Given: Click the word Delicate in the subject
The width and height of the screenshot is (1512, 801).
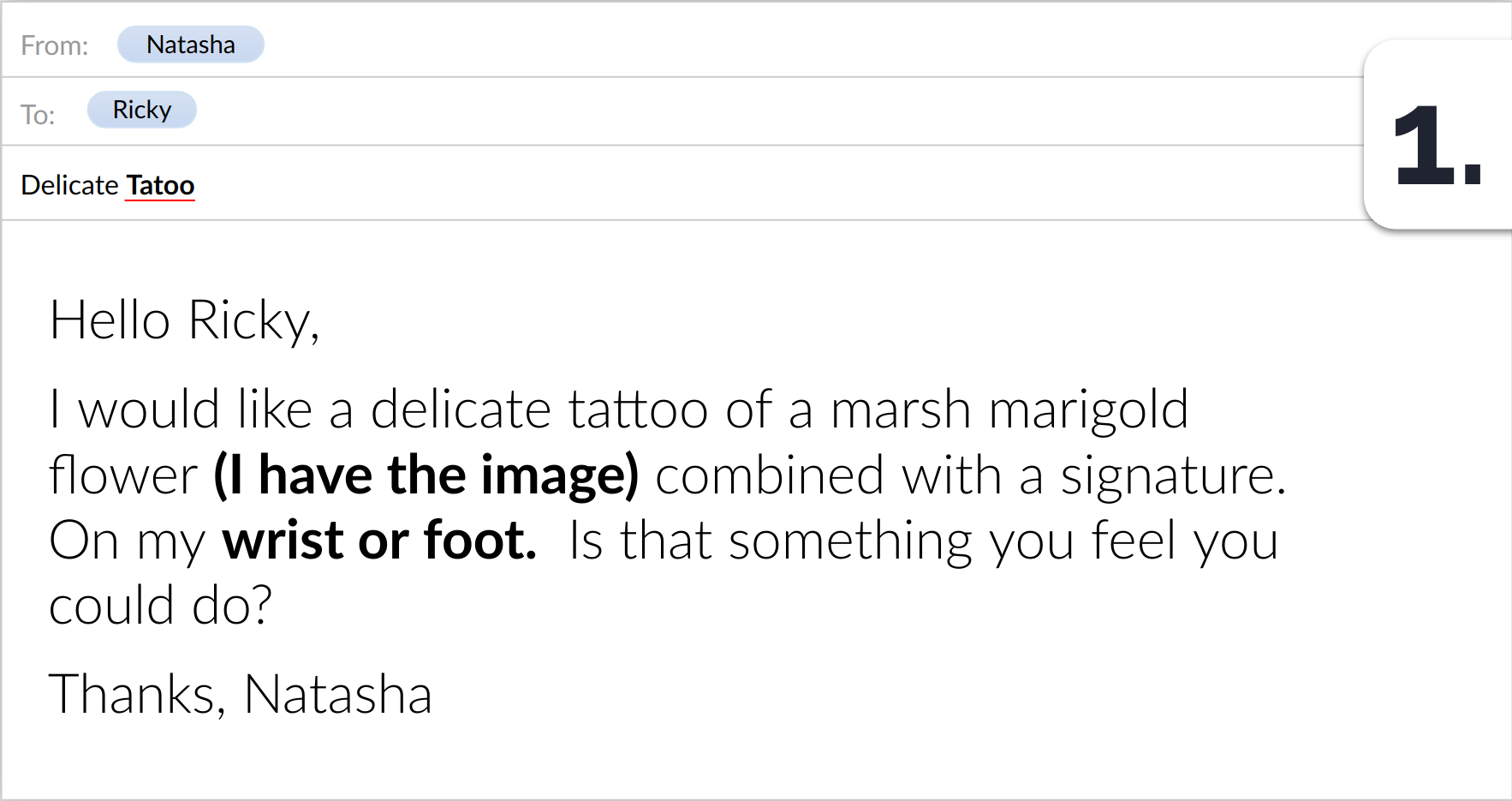Looking at the screenshot, I should tap(68, 184).
